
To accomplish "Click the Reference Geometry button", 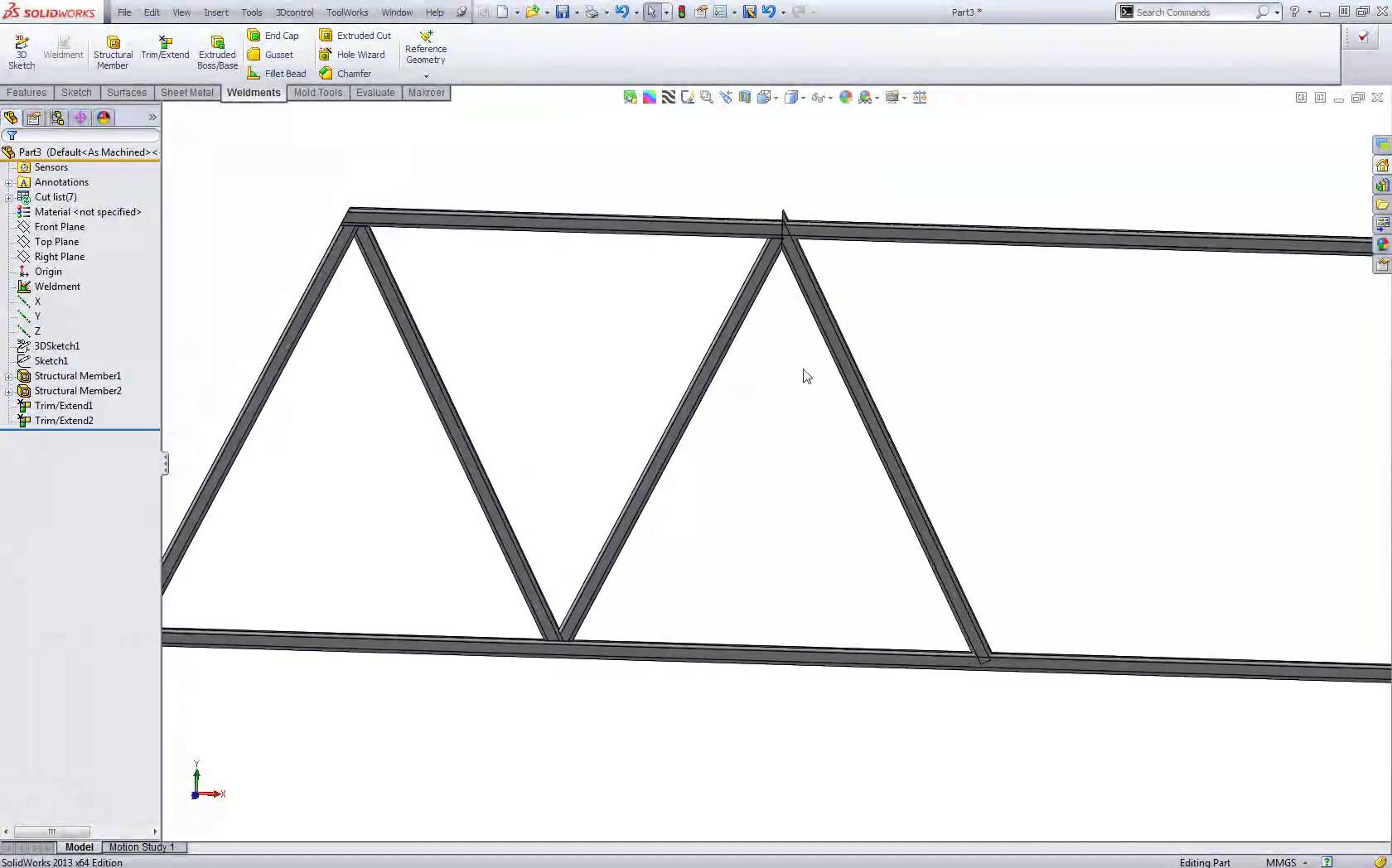I will click(x=425, y=48).
